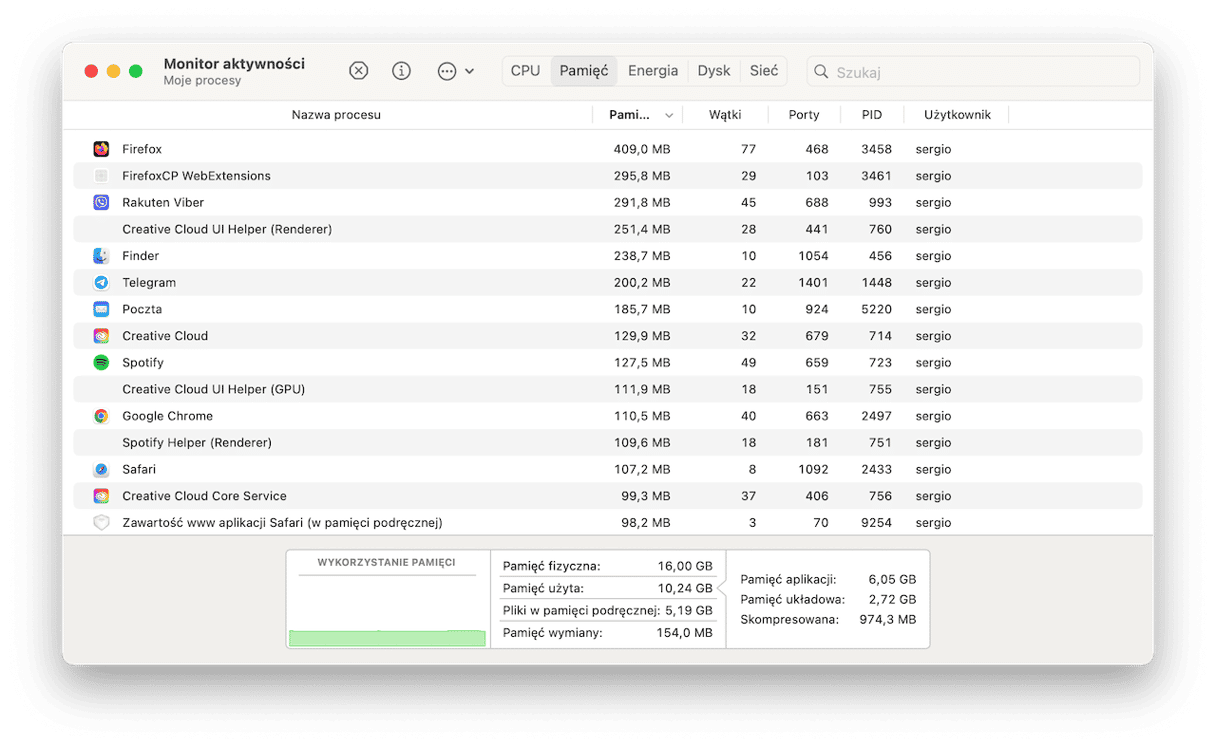The width and height of the screenshot is (1216, 747).
Task: Click the Rakuten Viber icon
Action: click(x=101, y=202)
